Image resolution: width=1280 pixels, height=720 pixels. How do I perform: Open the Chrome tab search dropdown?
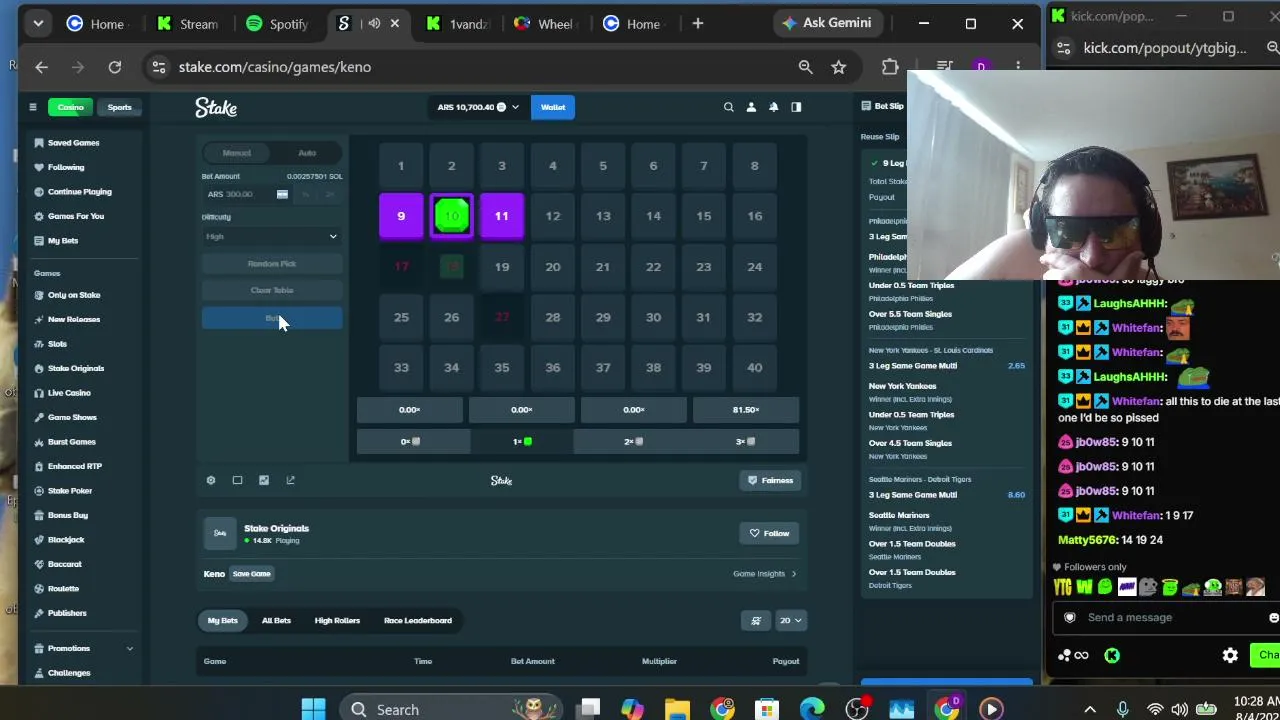38,24
